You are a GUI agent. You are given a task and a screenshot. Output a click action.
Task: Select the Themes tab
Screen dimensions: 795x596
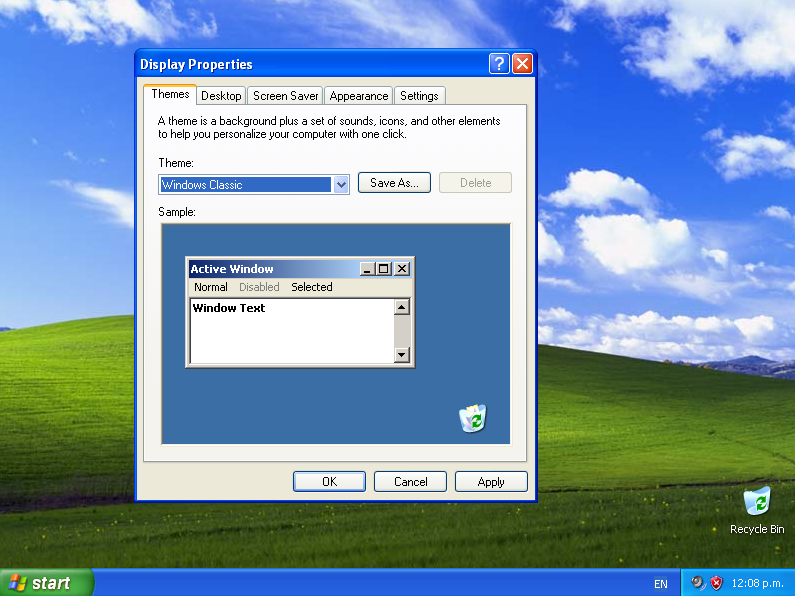pyautogui.click(x=170, y=94)
